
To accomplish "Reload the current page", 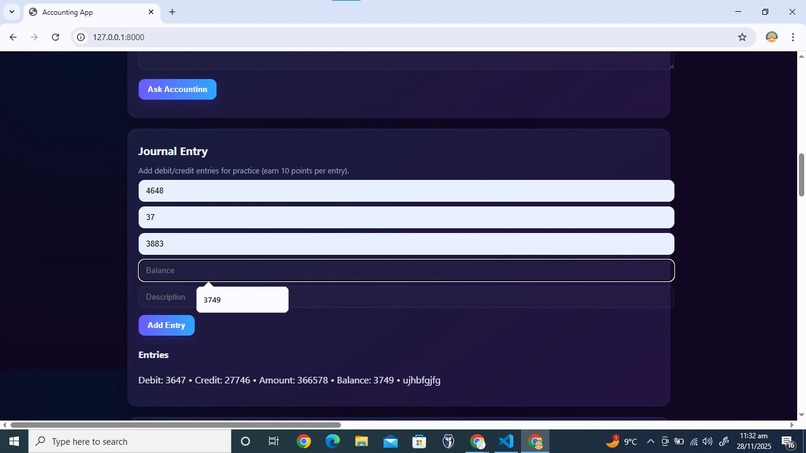I will pos(56,37).
